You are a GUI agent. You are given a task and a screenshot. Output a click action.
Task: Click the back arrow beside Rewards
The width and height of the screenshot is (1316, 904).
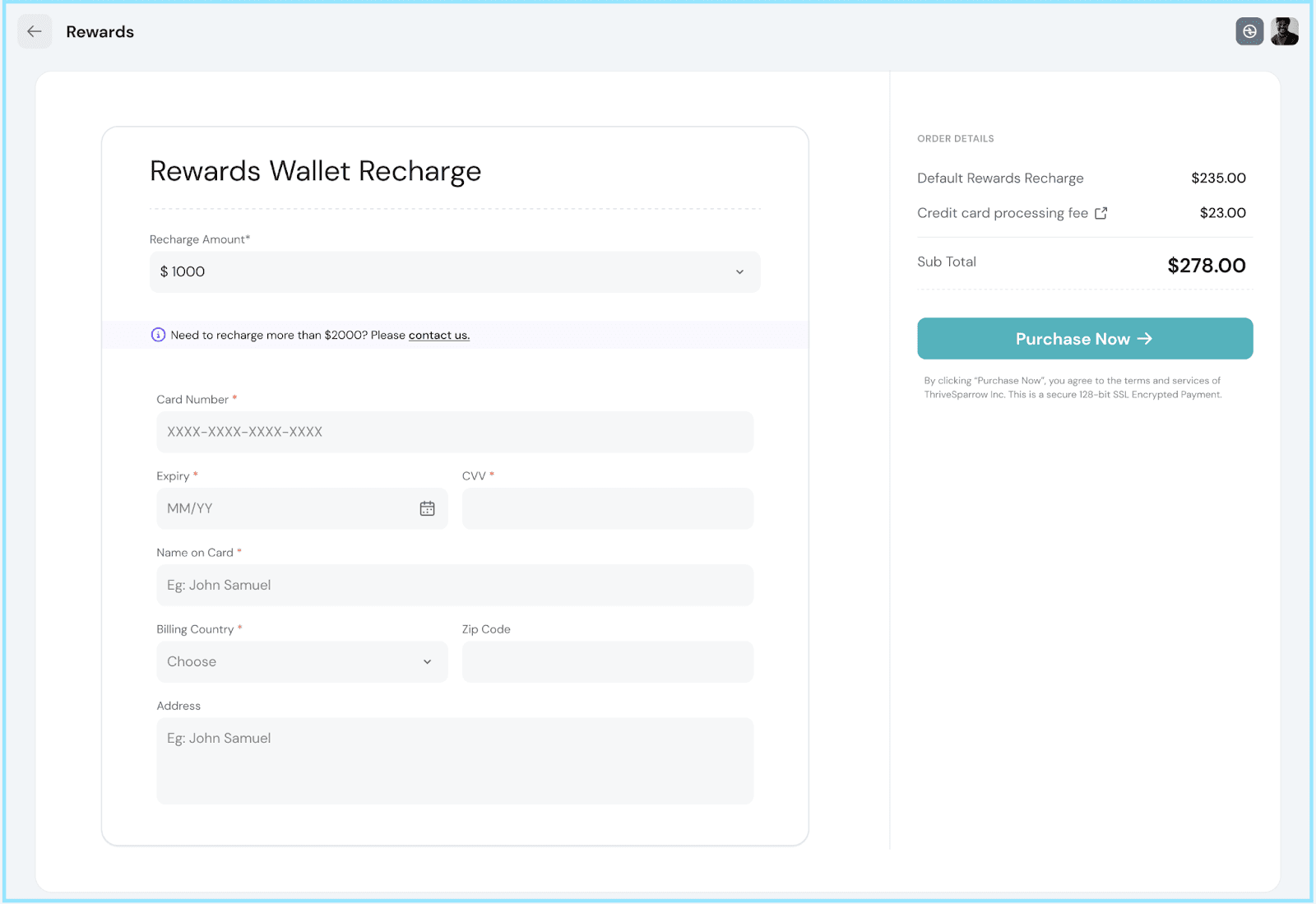pos(35,32)
